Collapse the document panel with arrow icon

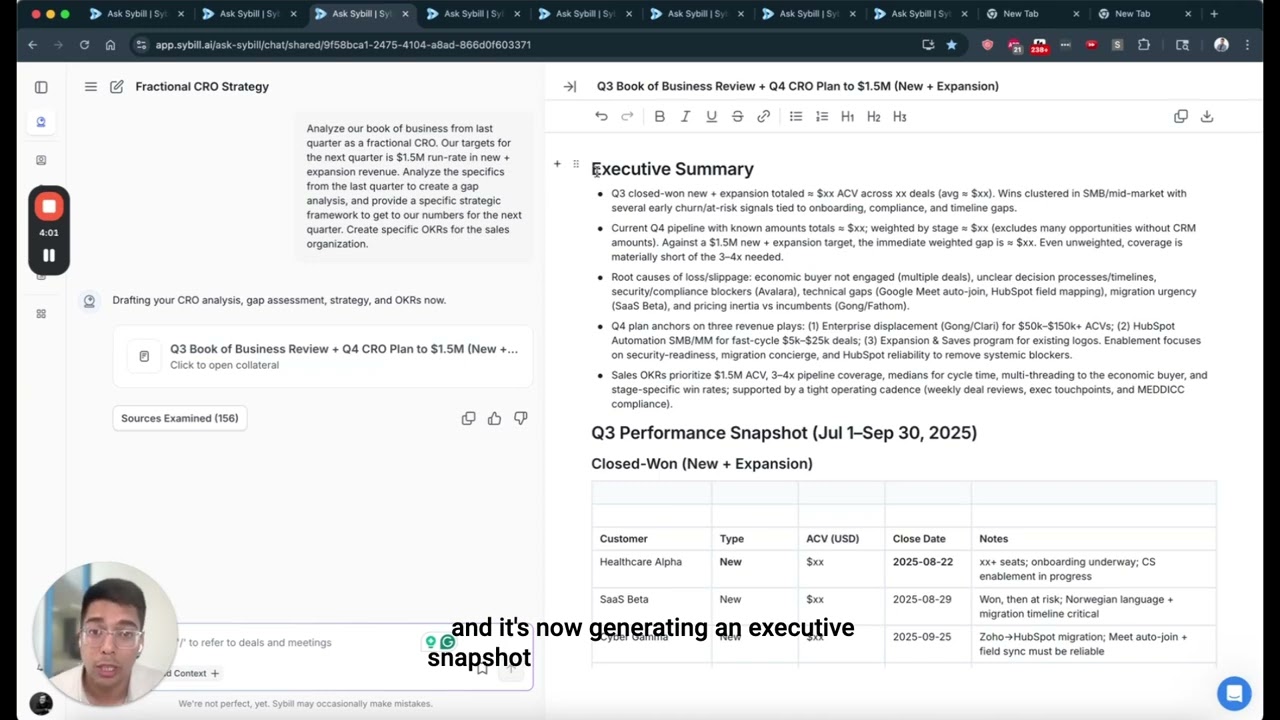(x=570, y=87)
